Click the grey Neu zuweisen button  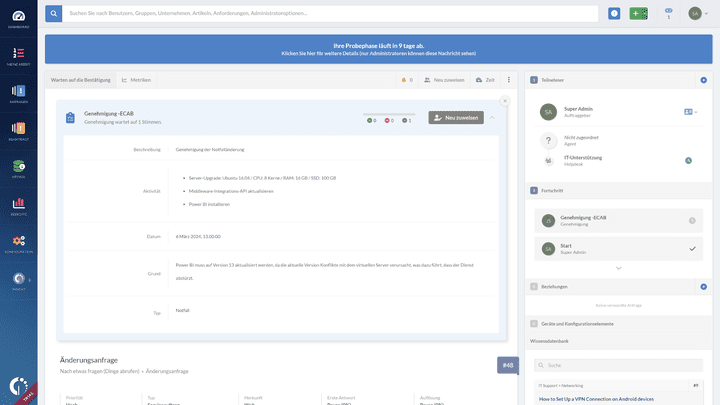(456, 118)
